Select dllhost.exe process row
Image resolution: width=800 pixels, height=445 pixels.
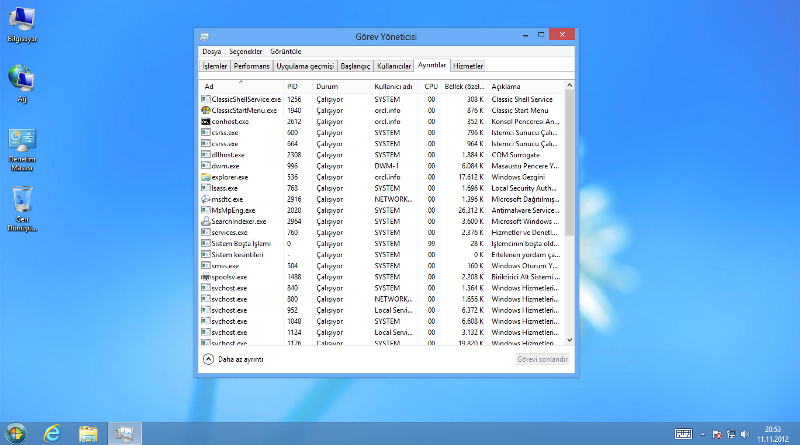click(x=382, y=155)
